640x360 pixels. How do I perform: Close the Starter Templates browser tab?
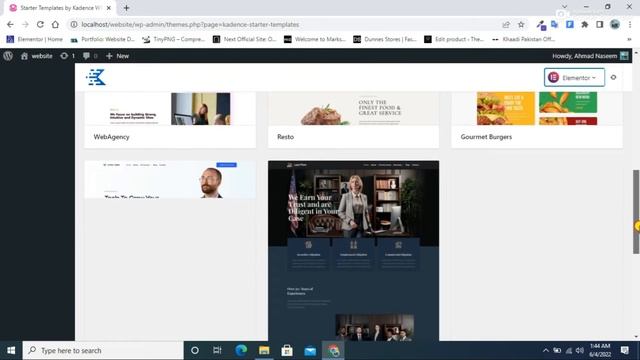(109, 8)
